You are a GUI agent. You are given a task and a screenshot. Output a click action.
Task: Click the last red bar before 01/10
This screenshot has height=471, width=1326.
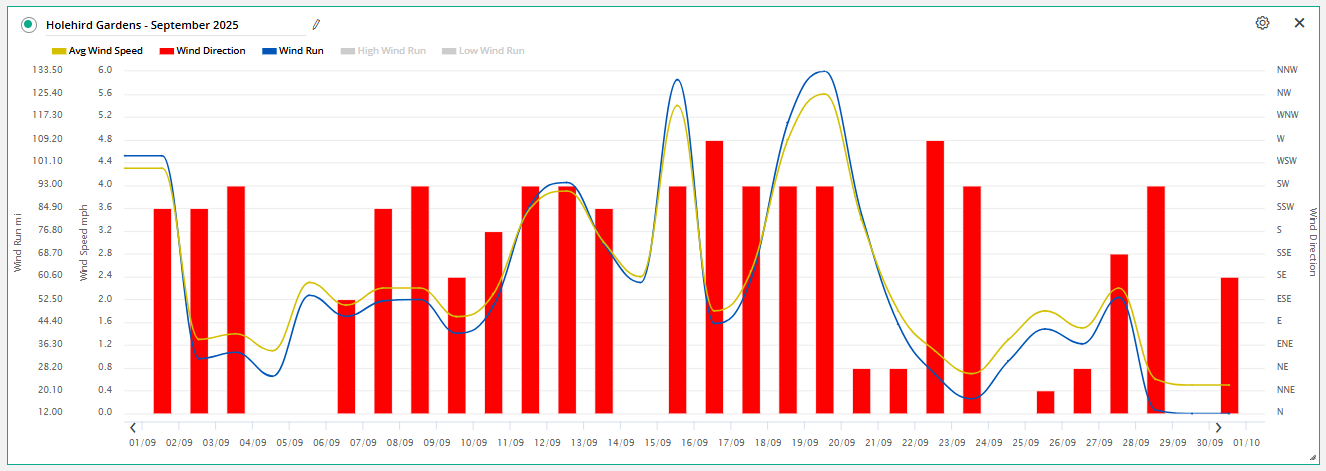tap(1230, 345)
